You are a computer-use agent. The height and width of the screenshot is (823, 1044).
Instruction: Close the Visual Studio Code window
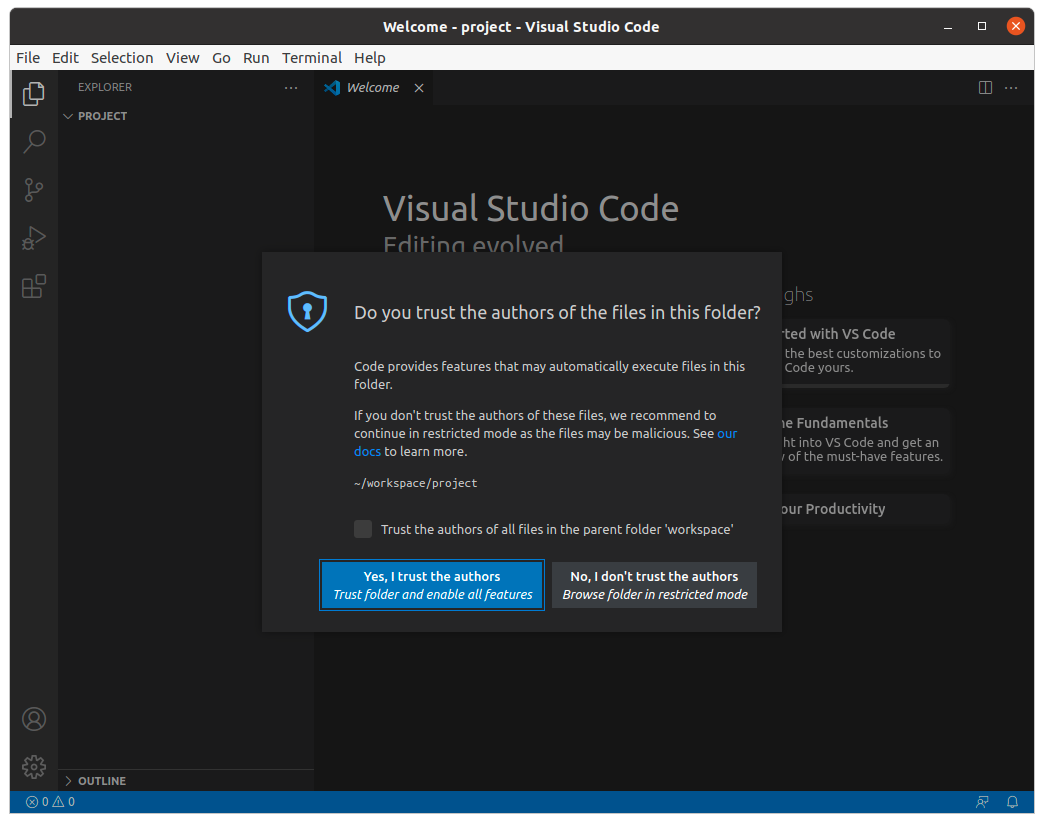[x=1015, y=26]
